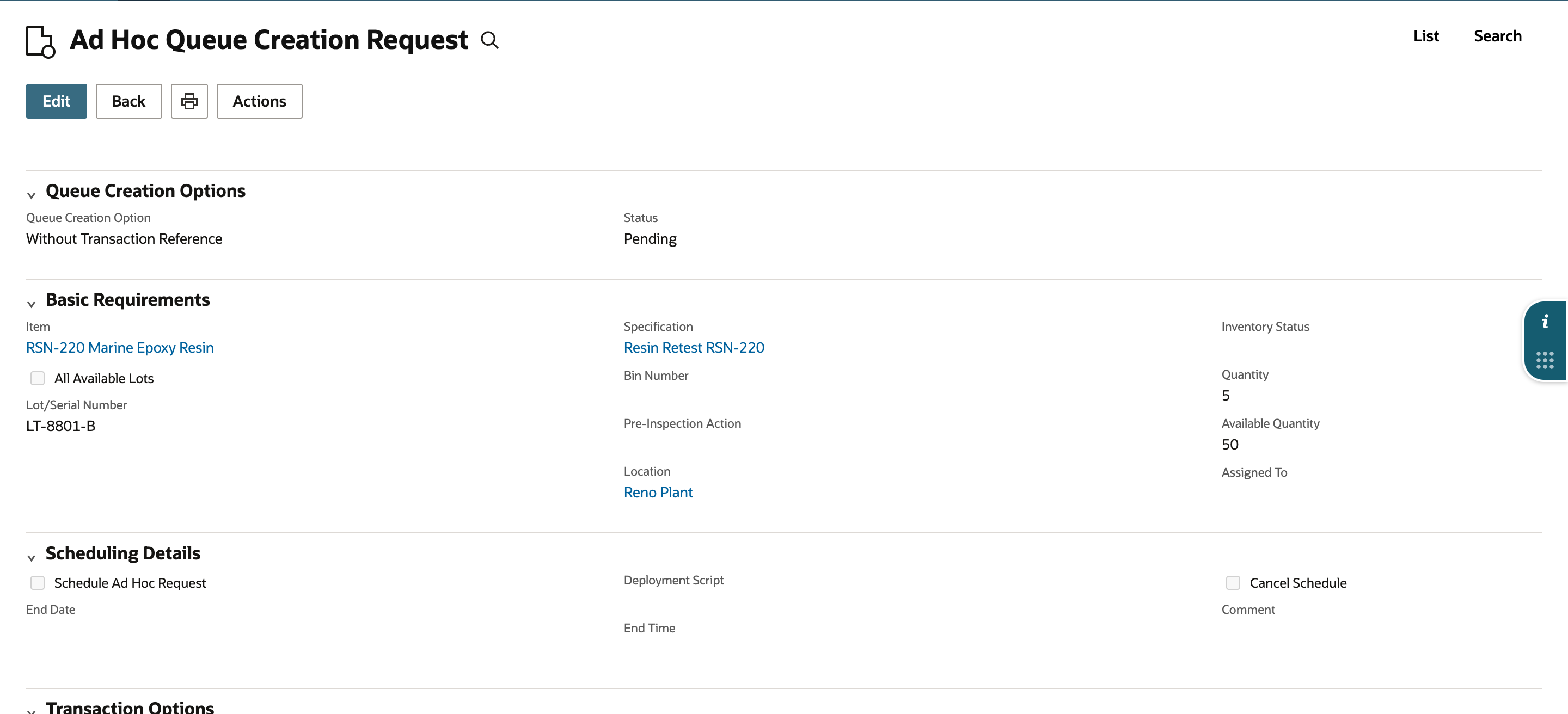This screenshot has height=714, width=1568.
Task: Toggle the All Available Lots checkbox
Action: (38, 378)
